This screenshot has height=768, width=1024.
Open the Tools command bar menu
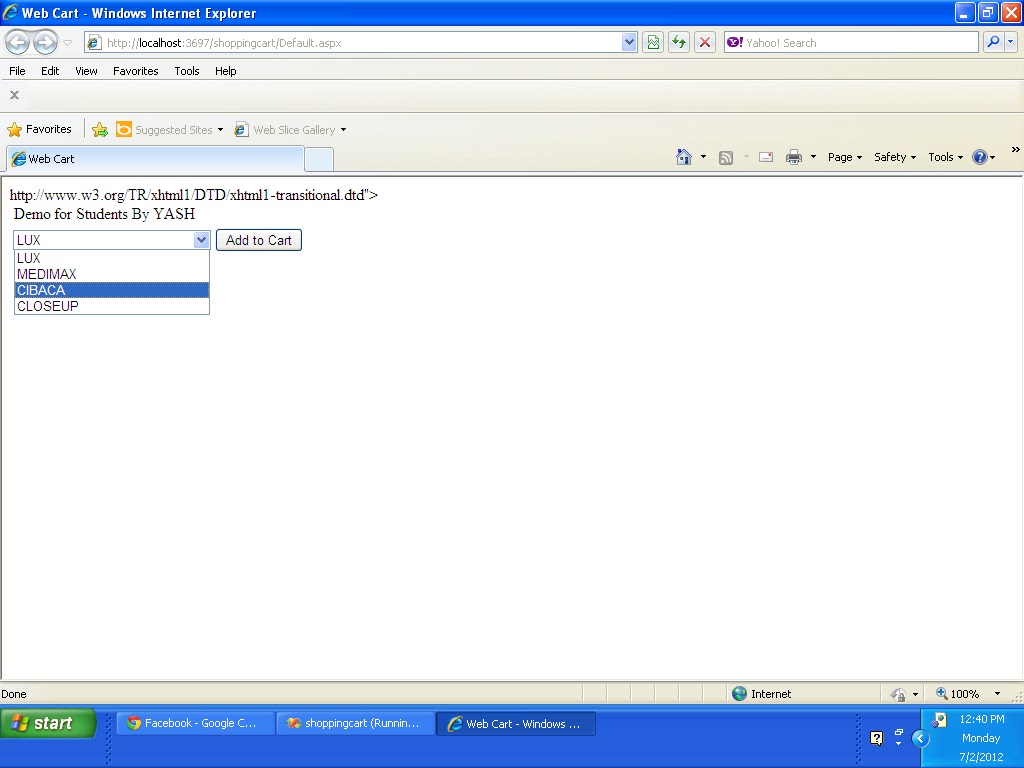pyautogui.click(x=945, y=157)
